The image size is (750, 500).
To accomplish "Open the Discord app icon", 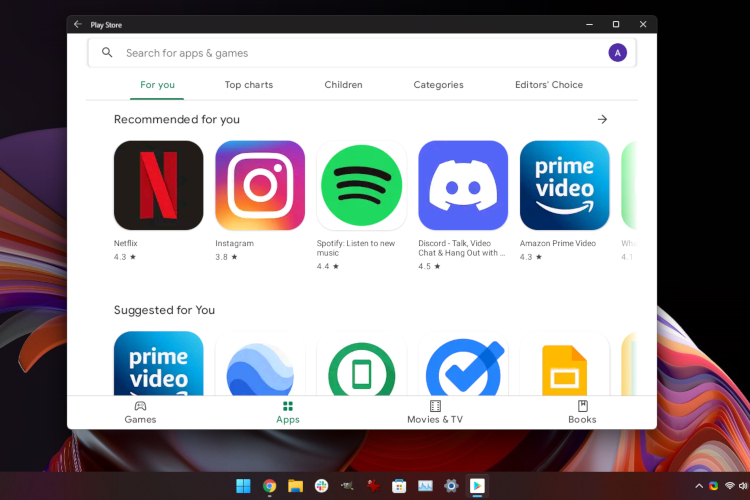I will [x=463, y=185].
